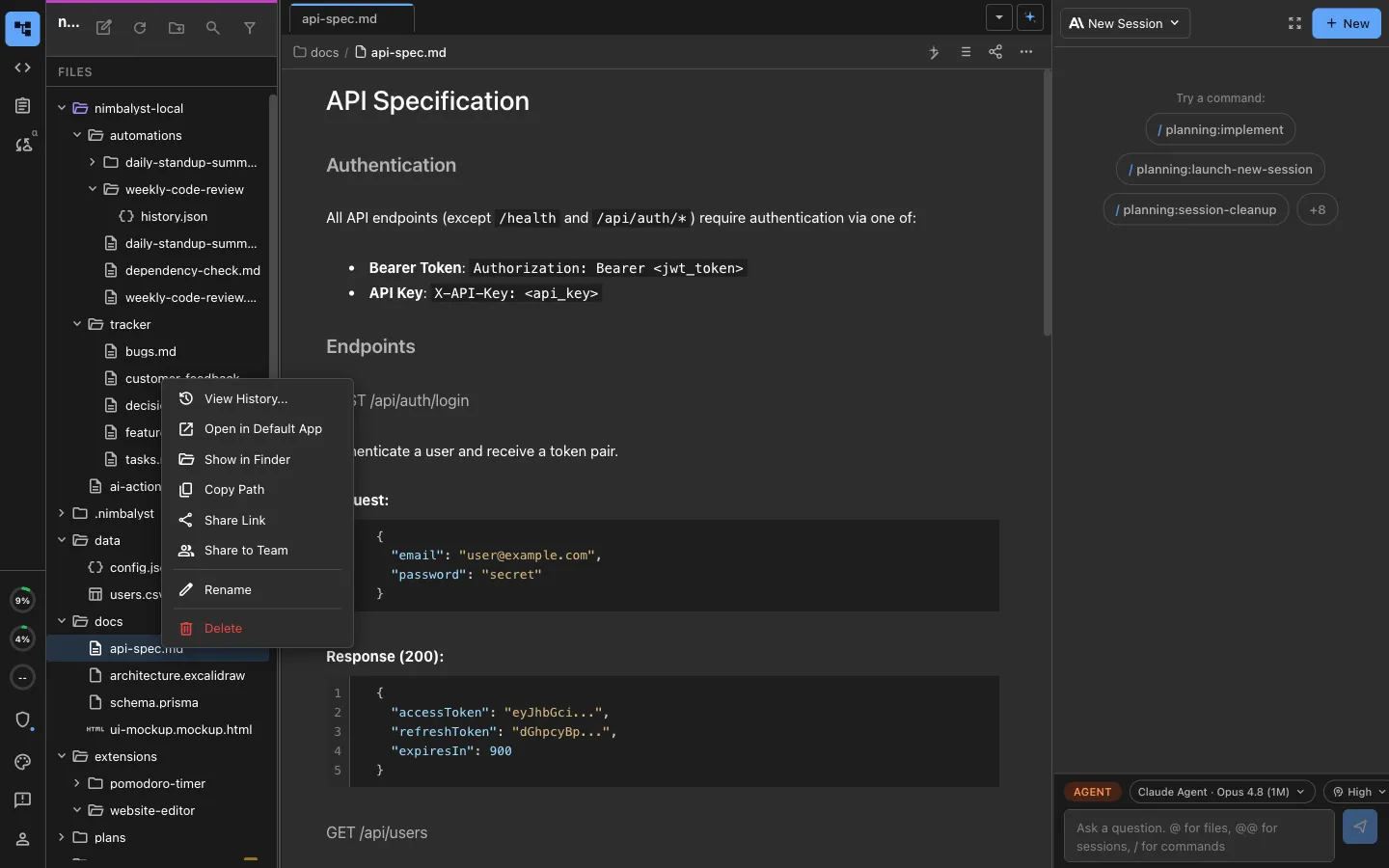Open the tab list dropdown arrow
The image size is (1389, 868).
click(999, 17)
